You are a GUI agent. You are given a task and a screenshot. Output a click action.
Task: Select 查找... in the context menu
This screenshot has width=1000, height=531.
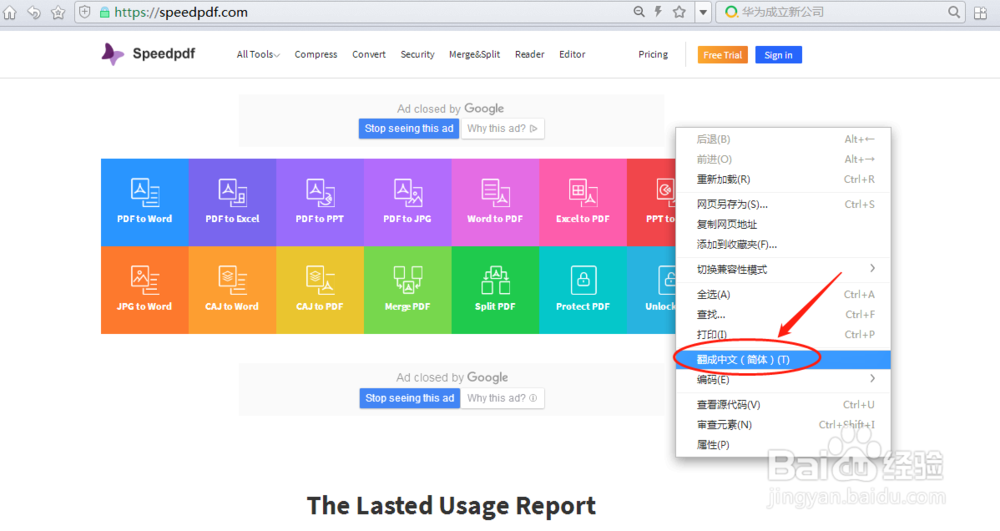[x=783, y=314]
